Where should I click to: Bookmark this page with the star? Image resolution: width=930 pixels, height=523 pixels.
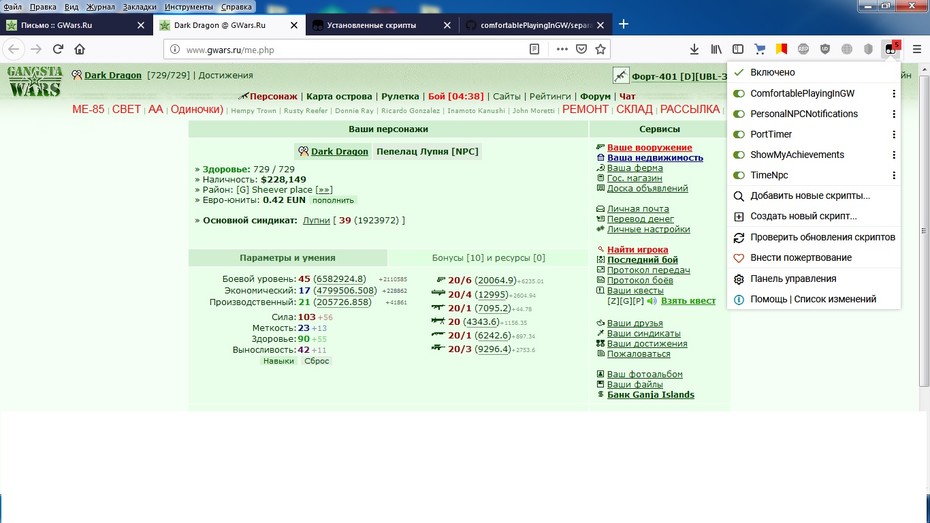[600, 49]
